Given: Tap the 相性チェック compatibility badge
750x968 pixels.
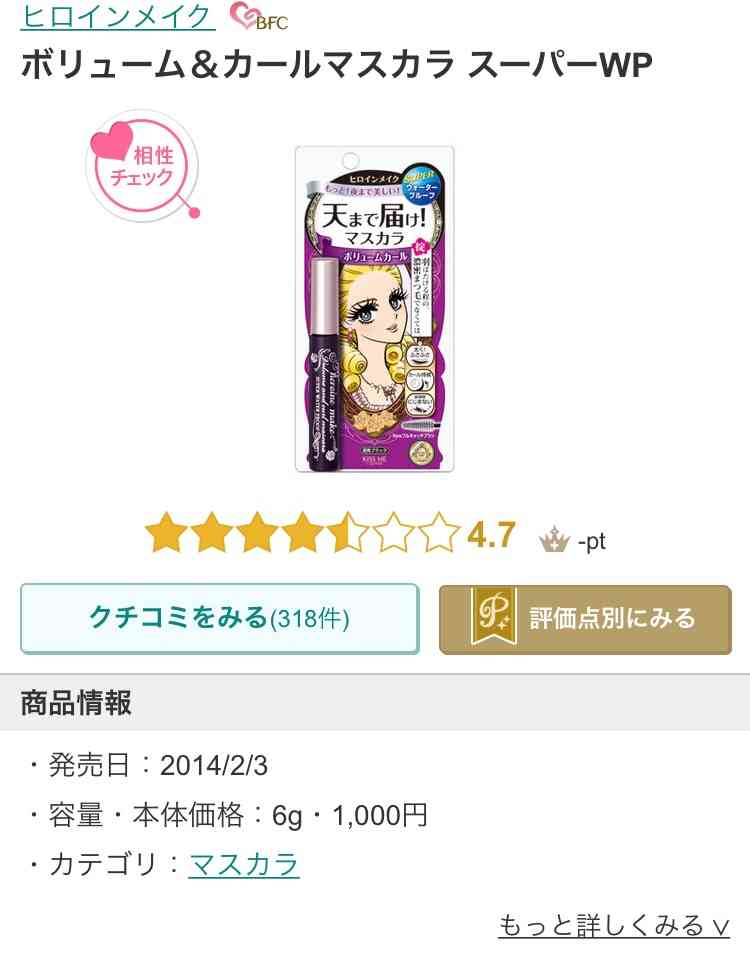Looking at the screenshot, I should 142,165.
